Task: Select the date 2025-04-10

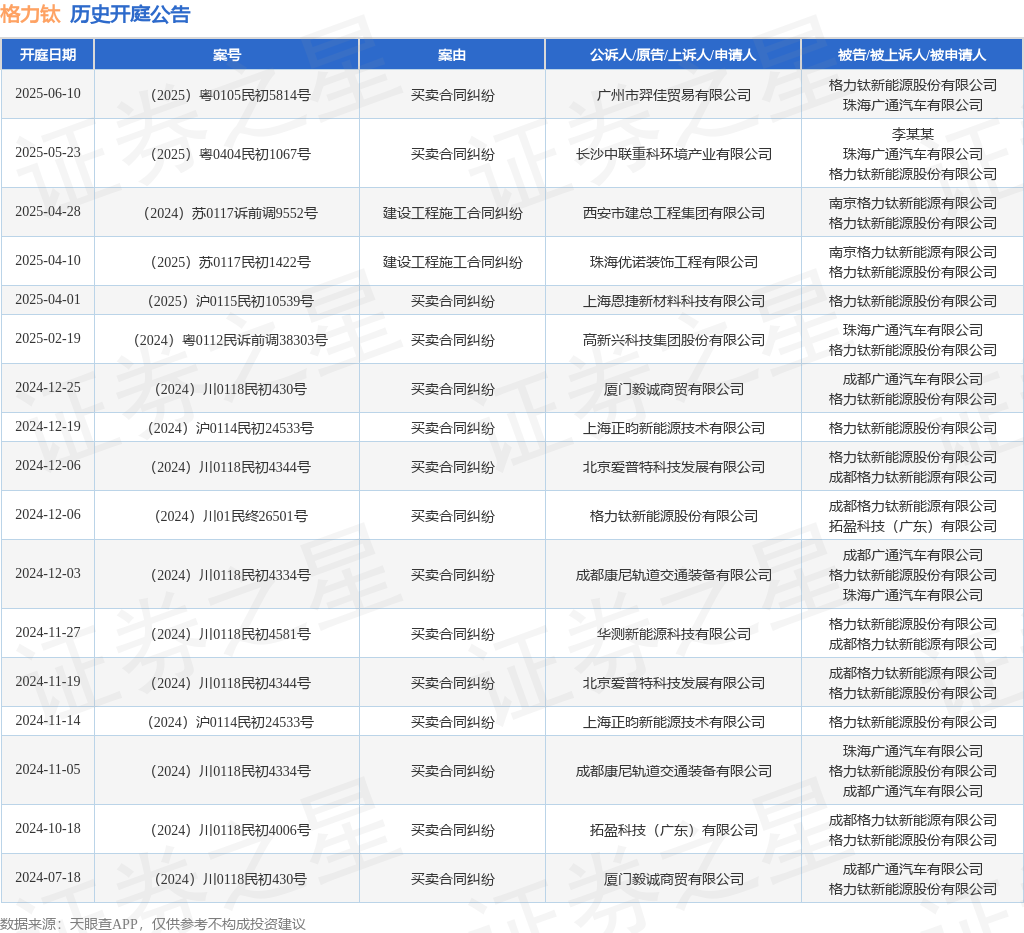Action: click(x=48, y=261)
